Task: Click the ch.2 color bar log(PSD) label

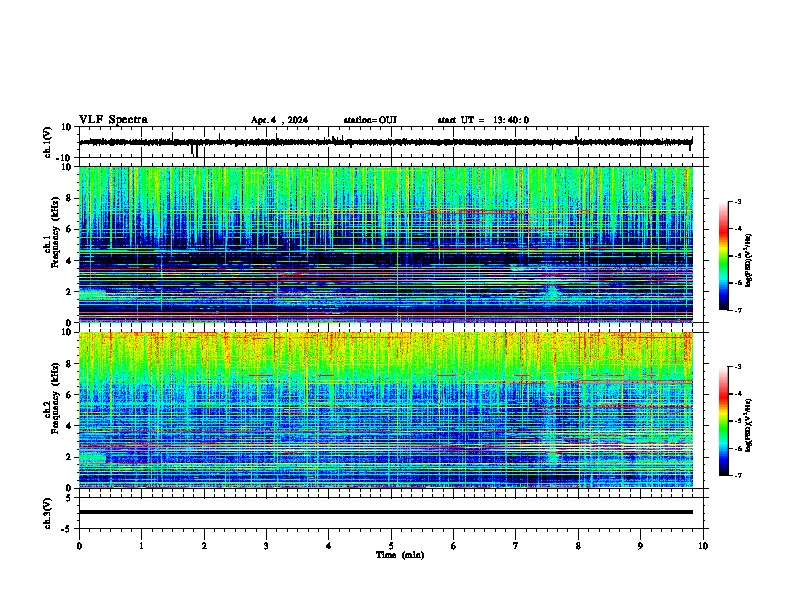Action: 748,425
